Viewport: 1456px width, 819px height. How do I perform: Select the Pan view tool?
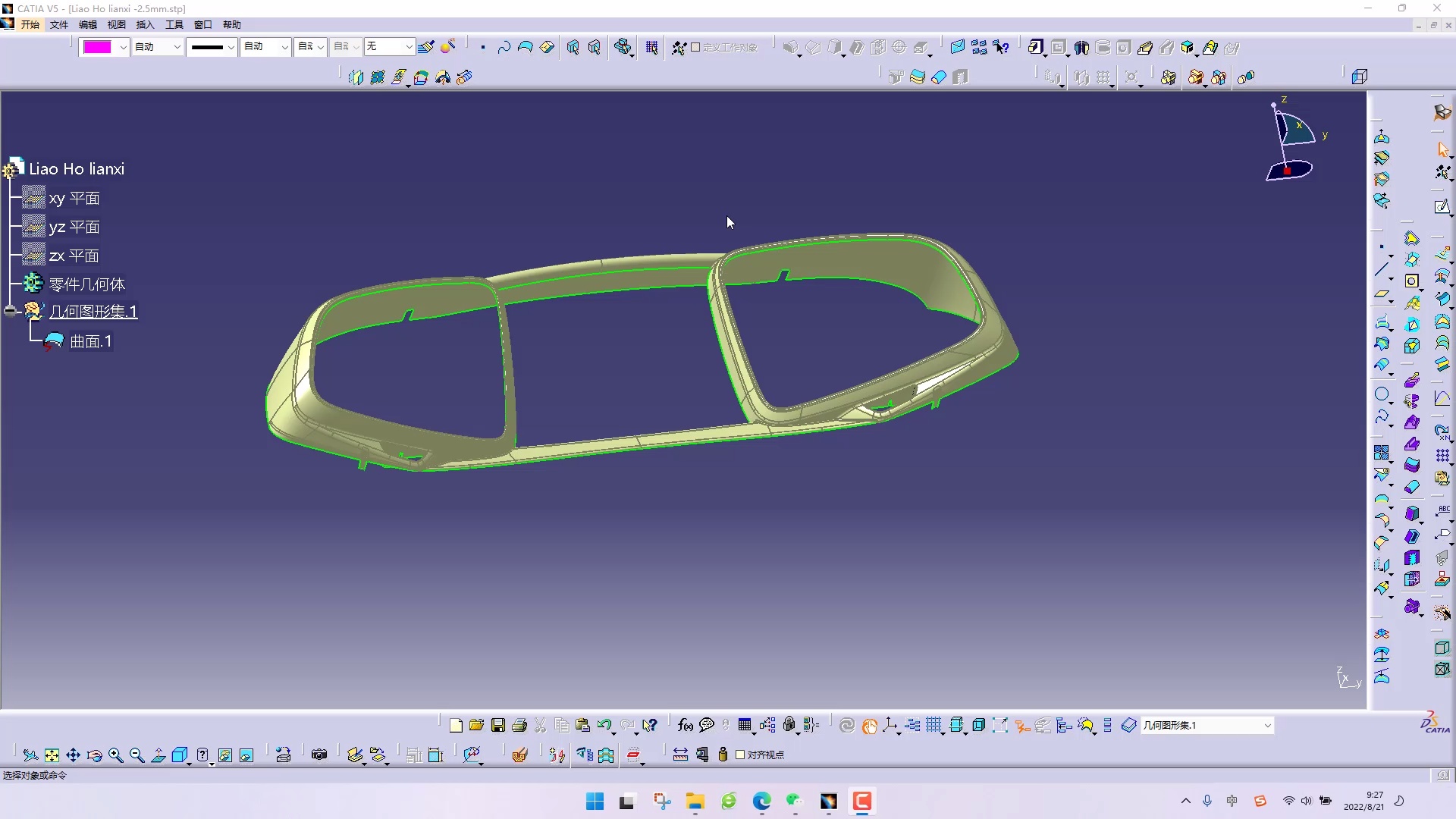tap(73, 755)
